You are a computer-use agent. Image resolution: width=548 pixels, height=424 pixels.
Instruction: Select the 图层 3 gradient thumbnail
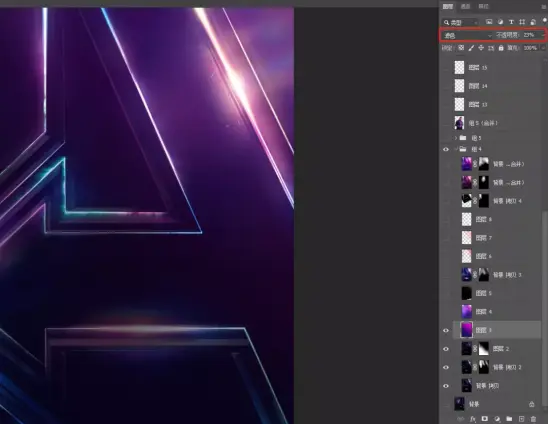click(467, 330)
